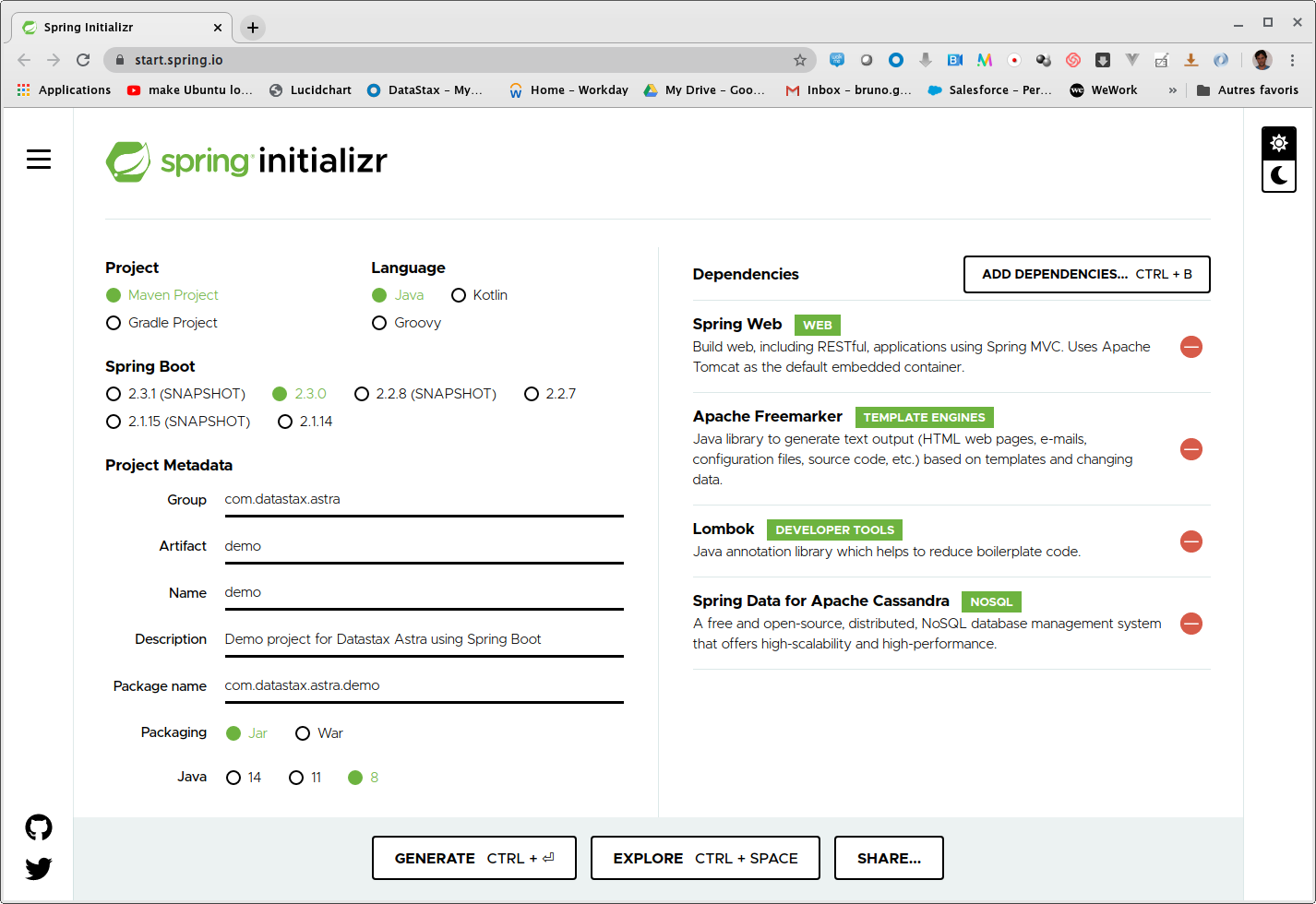This screenshot has width=1316, height=904.
Task: Select Java version 8
Action: coord(364,778)
